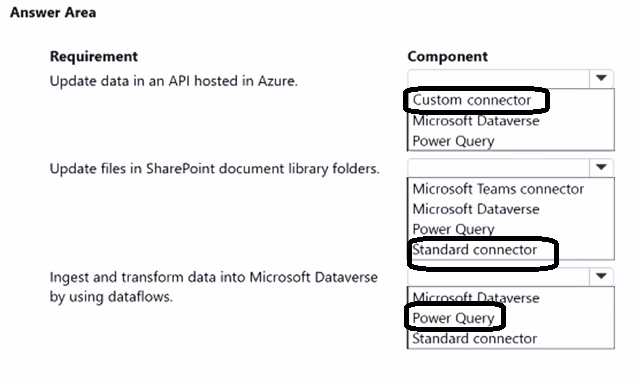Pick Power Query in first component list
The width and height of the screenshot is (643, 380).
click(x=453, y=141)
